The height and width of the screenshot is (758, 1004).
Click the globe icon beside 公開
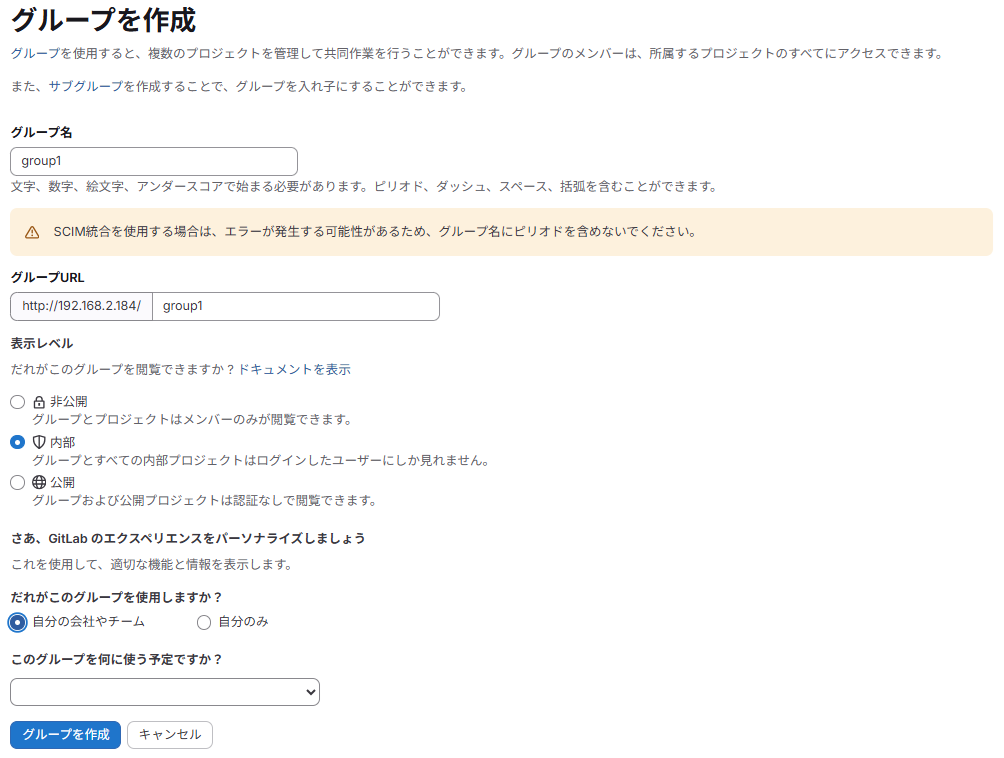click(x=38, y=481)
